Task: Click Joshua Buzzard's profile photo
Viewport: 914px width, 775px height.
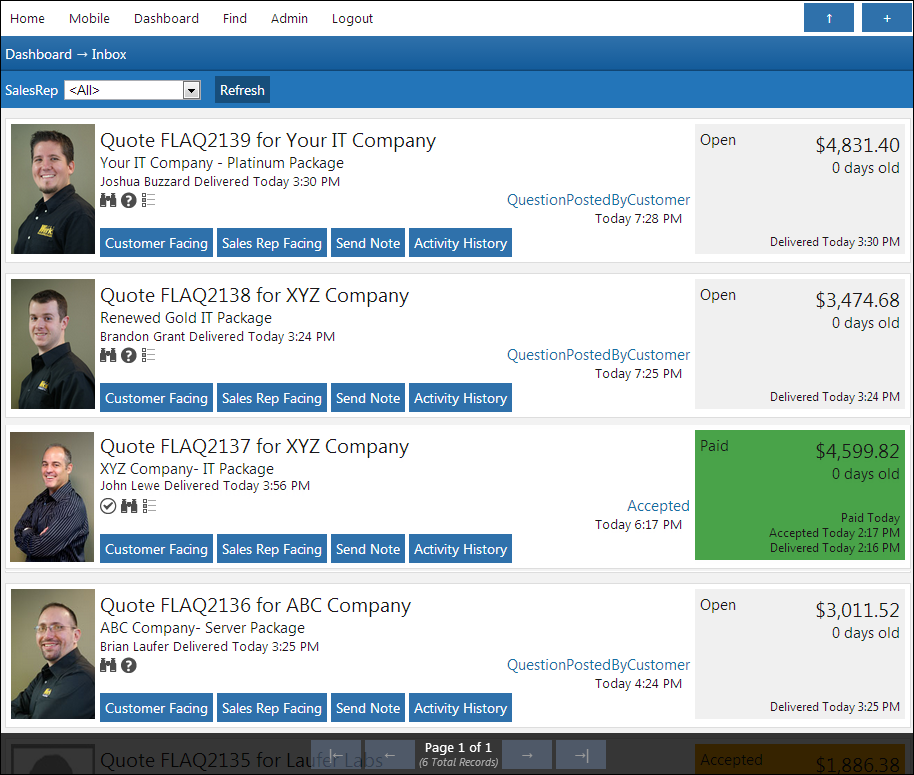Action: [53, 189]
